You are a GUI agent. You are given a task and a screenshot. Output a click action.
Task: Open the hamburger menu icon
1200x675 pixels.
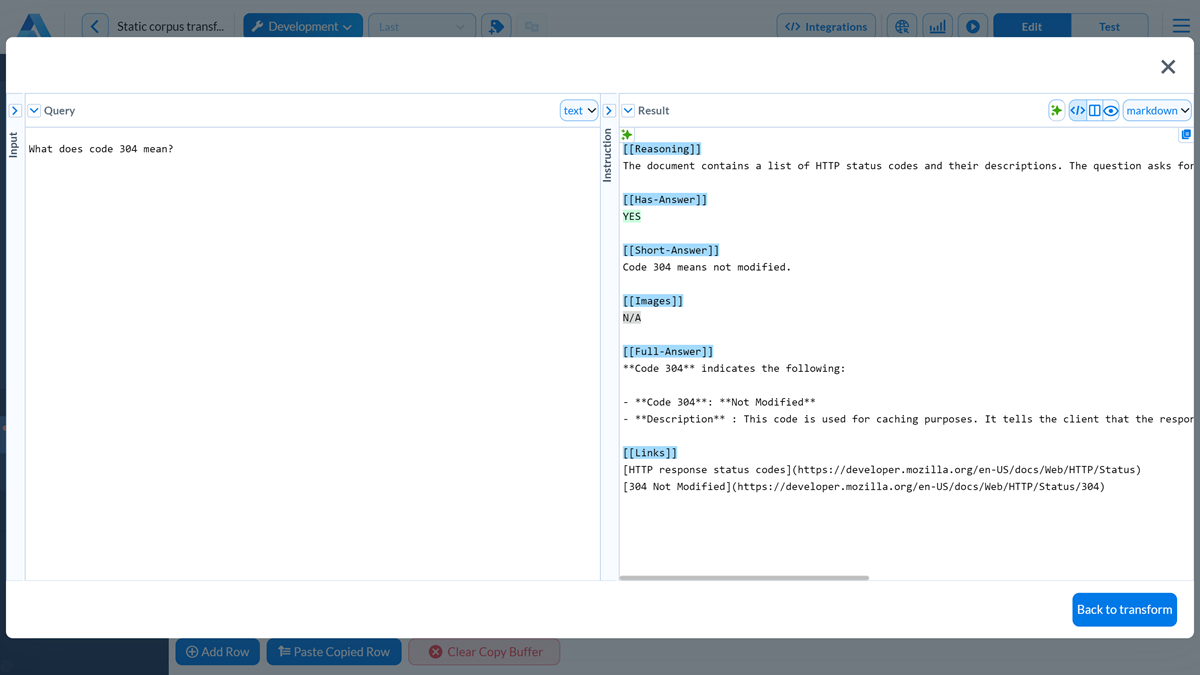1181,27
